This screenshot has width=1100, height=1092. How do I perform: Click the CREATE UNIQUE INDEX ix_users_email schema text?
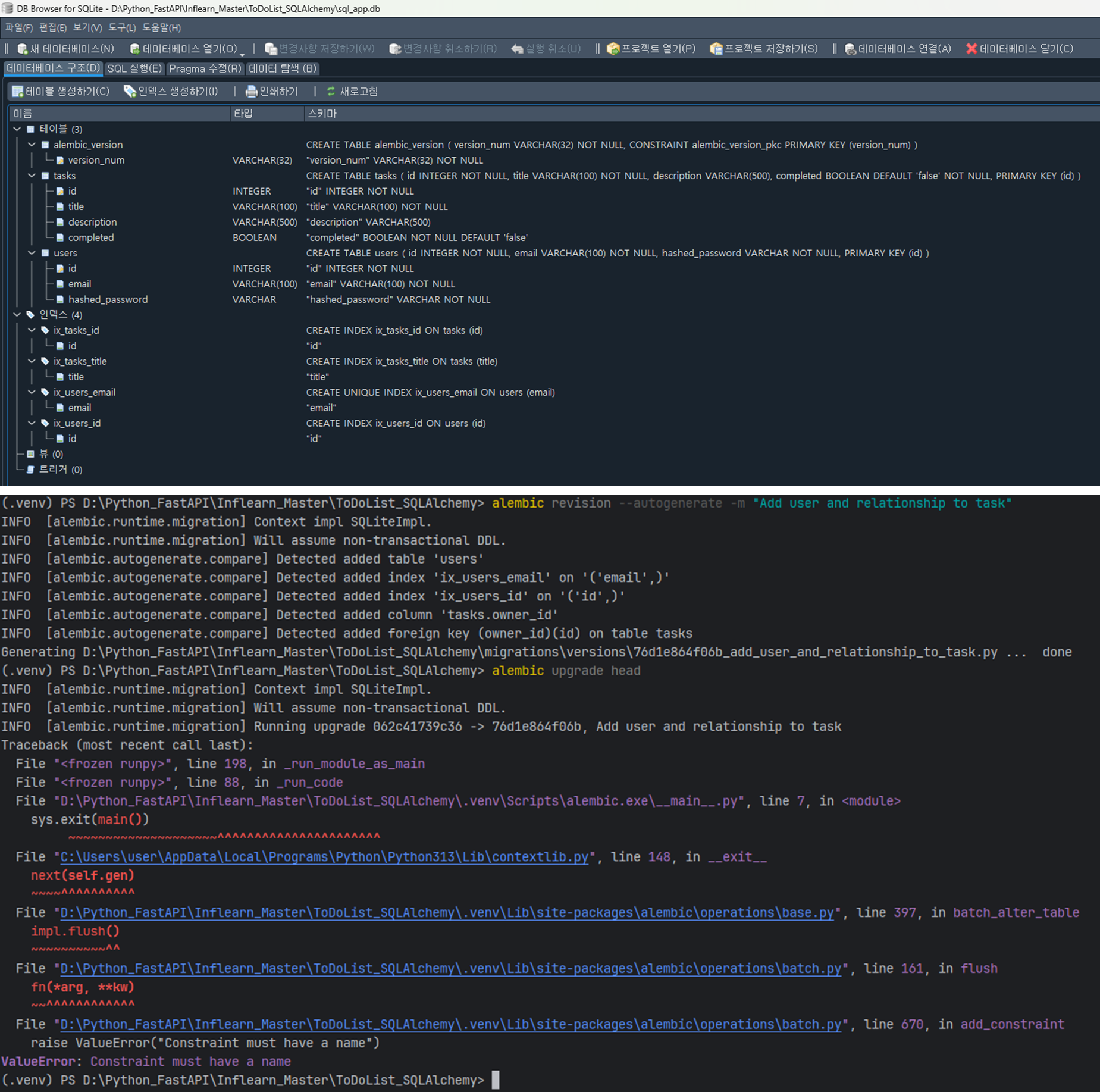coord(430,392)
